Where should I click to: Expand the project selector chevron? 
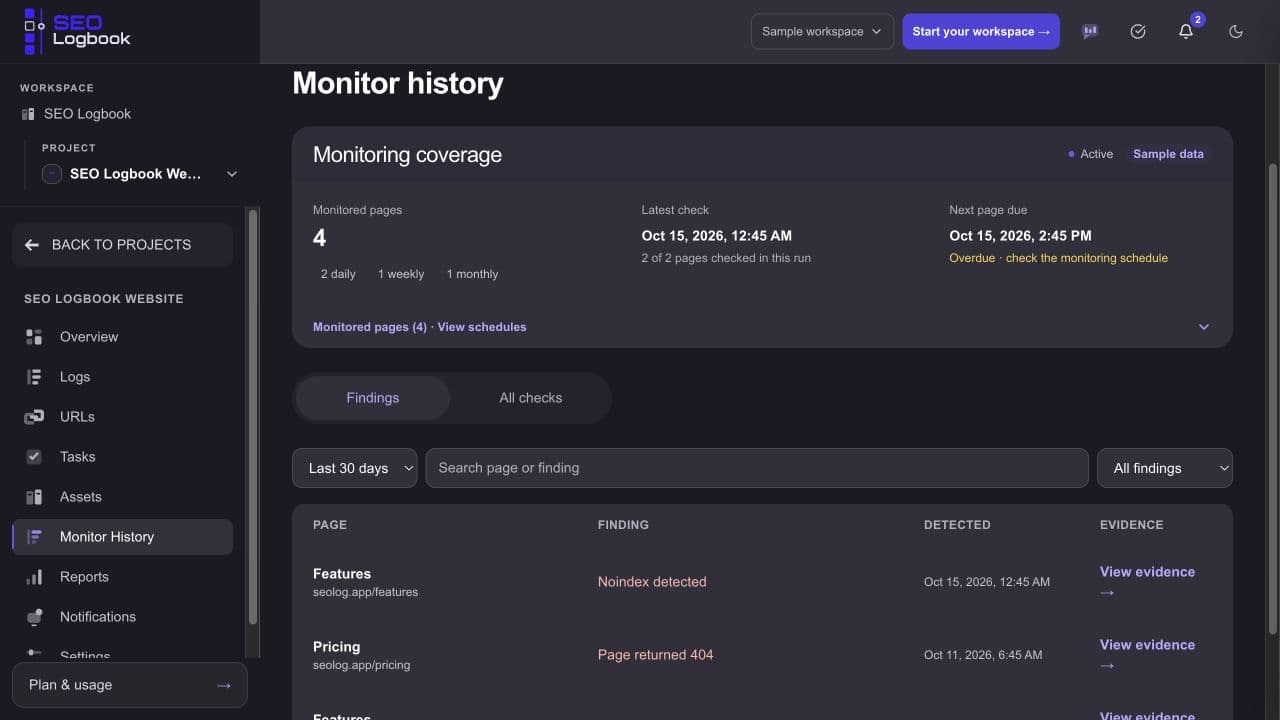coord(232,174)
